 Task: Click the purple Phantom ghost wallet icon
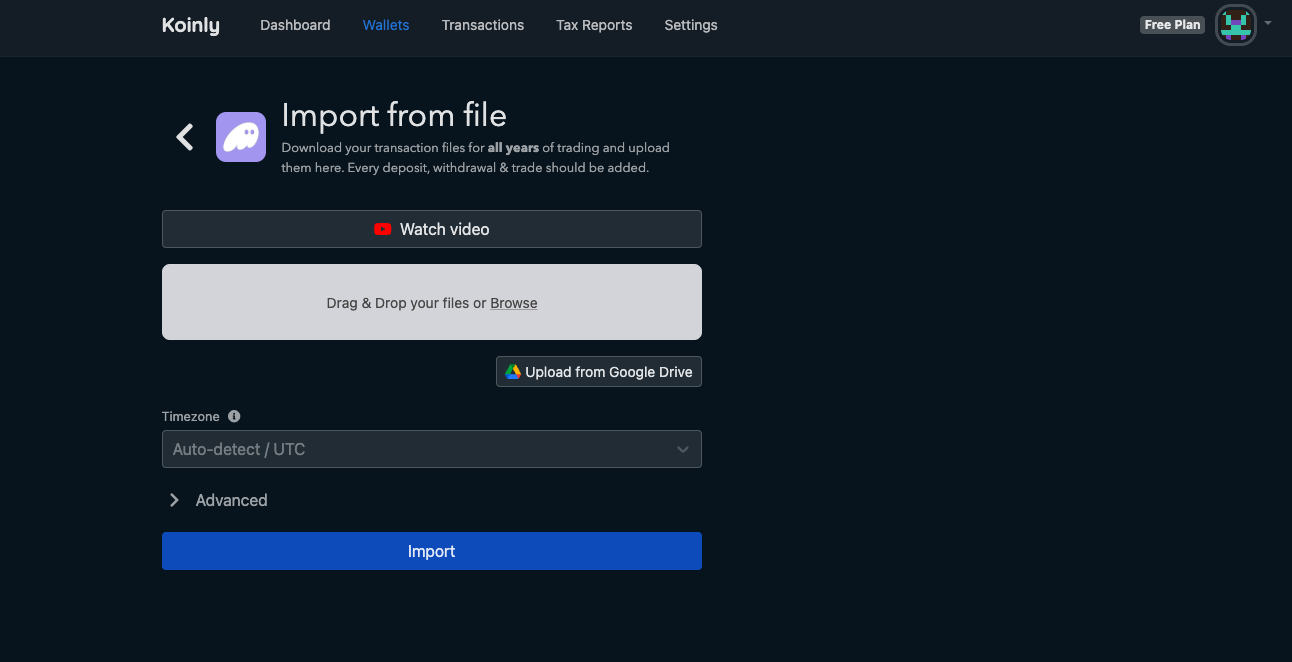[x=241, y=137]
